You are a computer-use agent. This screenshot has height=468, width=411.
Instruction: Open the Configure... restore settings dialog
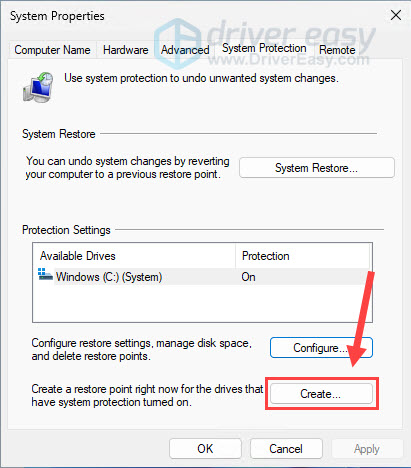pos(321,348)
